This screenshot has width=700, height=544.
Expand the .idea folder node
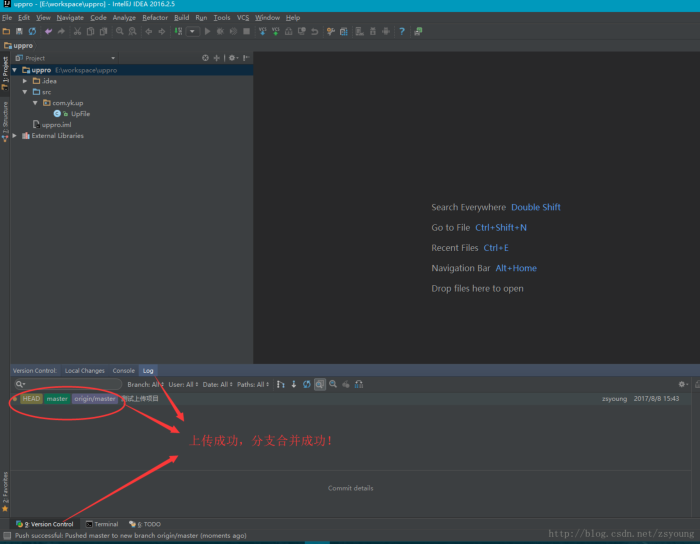[x=26, y=81]
